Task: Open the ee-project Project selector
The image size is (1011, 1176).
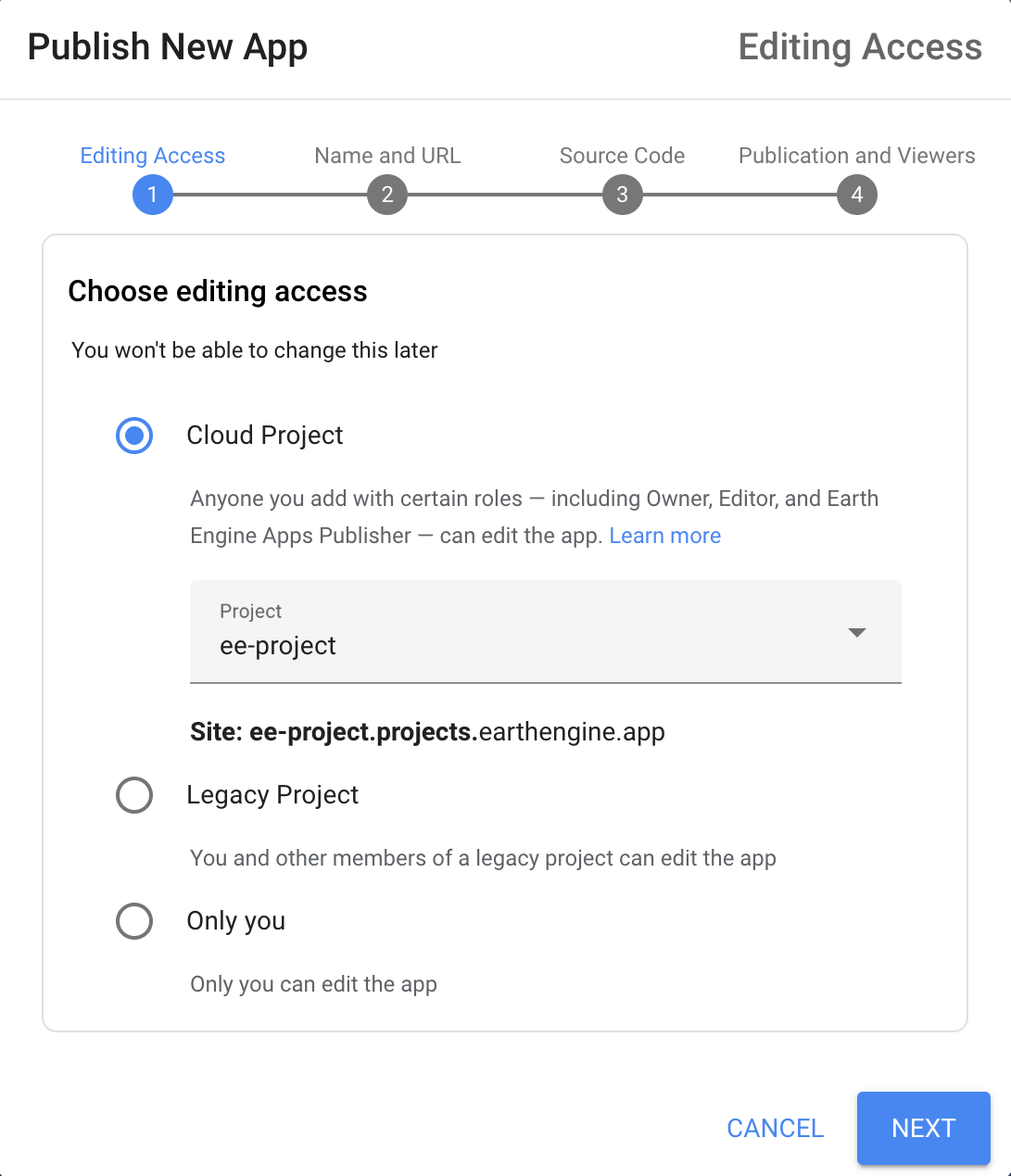Action: pos(545,632)
